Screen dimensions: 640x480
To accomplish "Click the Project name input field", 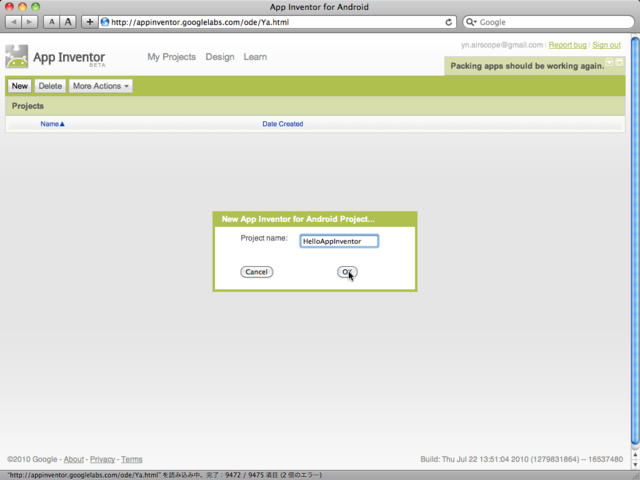I will (339, 241).
